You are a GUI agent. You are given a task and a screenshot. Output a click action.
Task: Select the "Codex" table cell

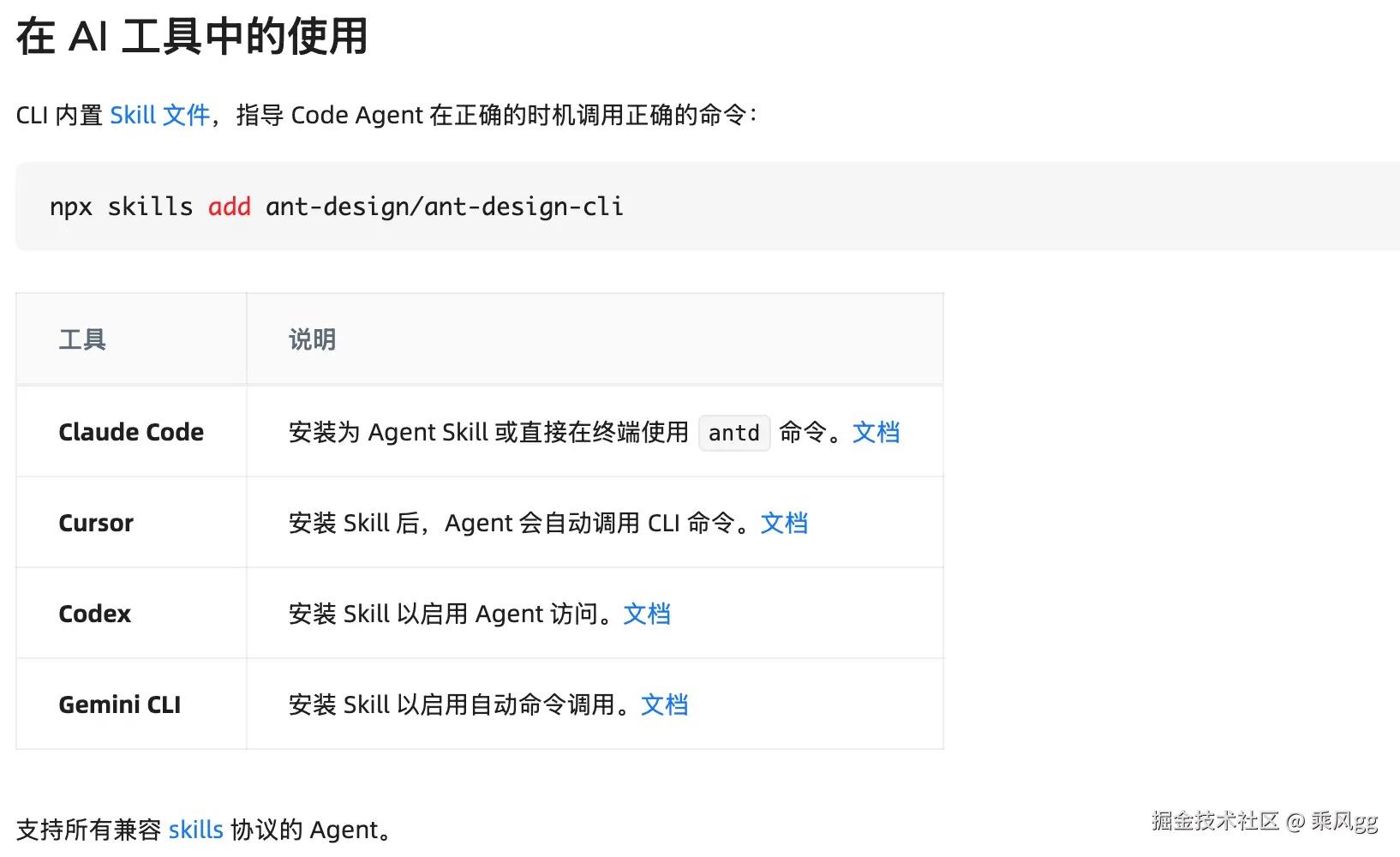click(x=131, y=614)
